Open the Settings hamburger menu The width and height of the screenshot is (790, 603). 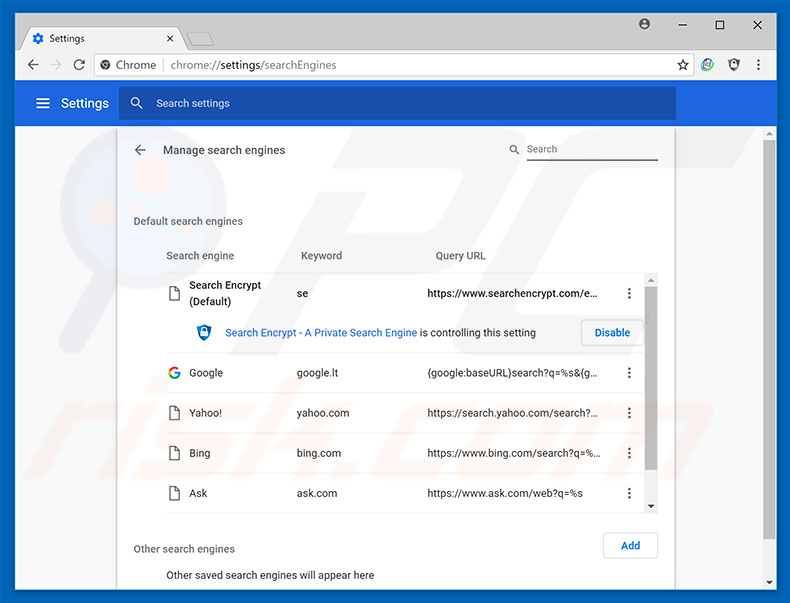pos(43,103)
